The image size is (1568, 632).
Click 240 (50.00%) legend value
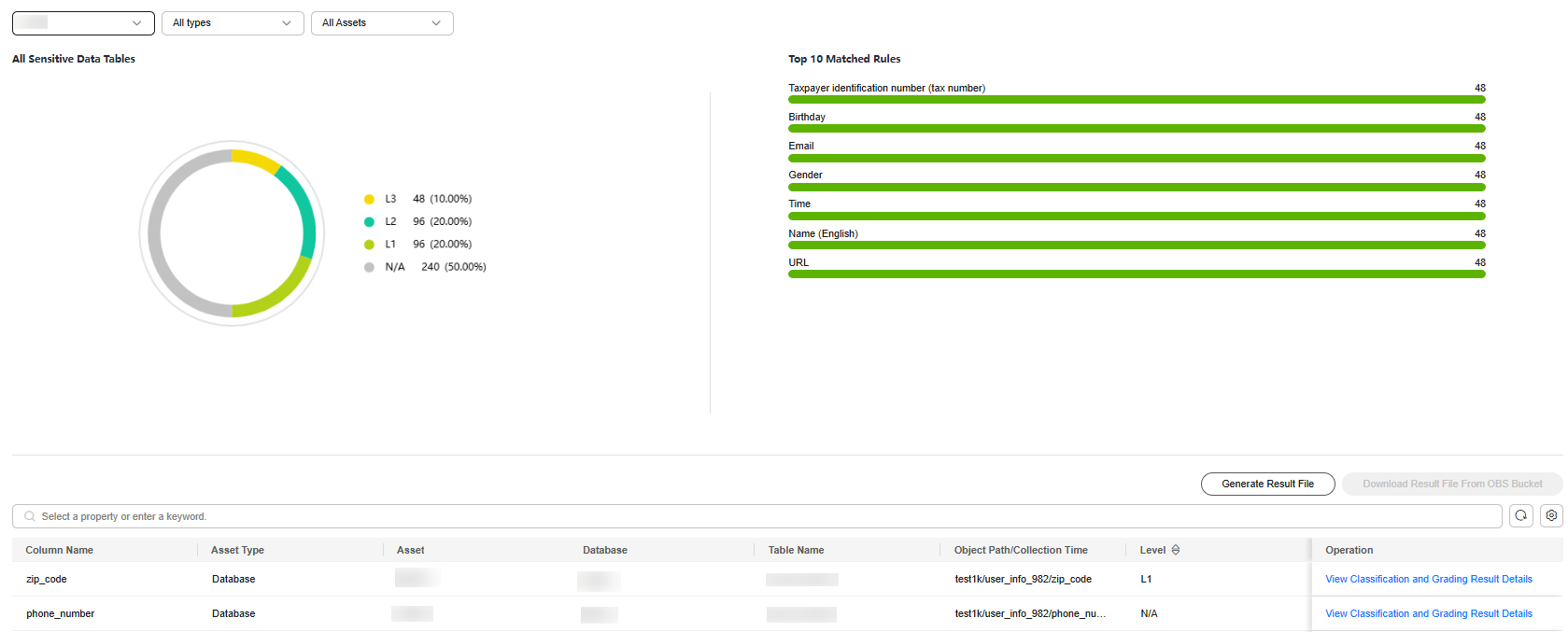click(x=453, y=267)
